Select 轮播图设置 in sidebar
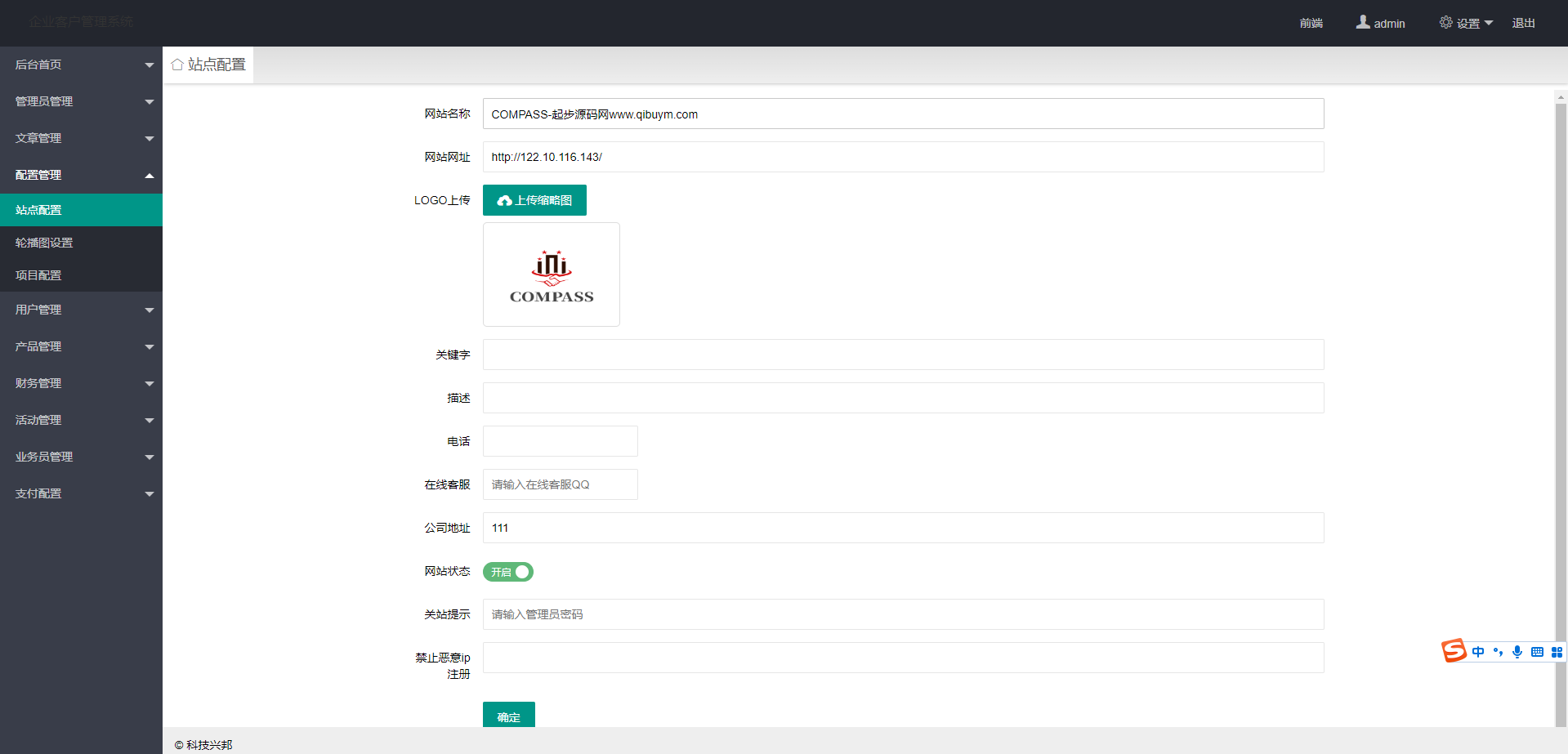Screen dimensions: 1568x754 click(x=81, y=243)
